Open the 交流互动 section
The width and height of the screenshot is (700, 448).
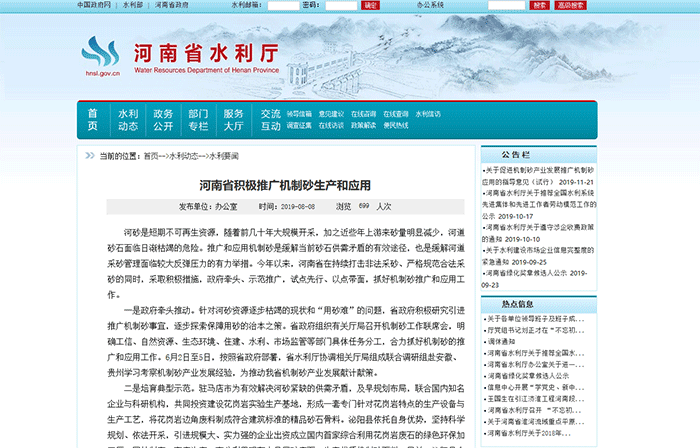(271, 120)
